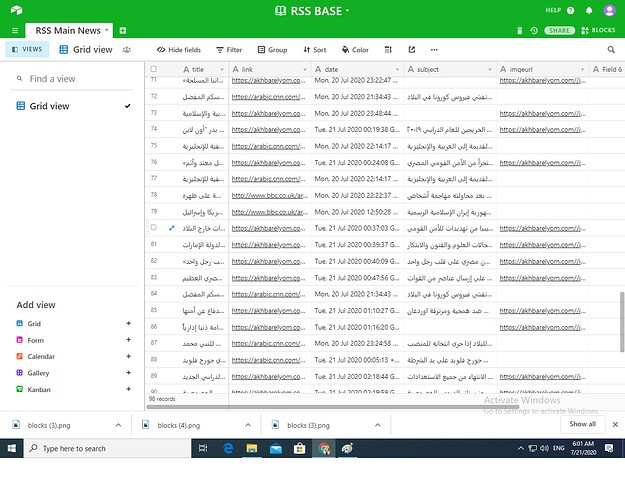Screen dimensions: 625x500
Task: Open Windows action center notifications icon
Action: tap(609, 449)
